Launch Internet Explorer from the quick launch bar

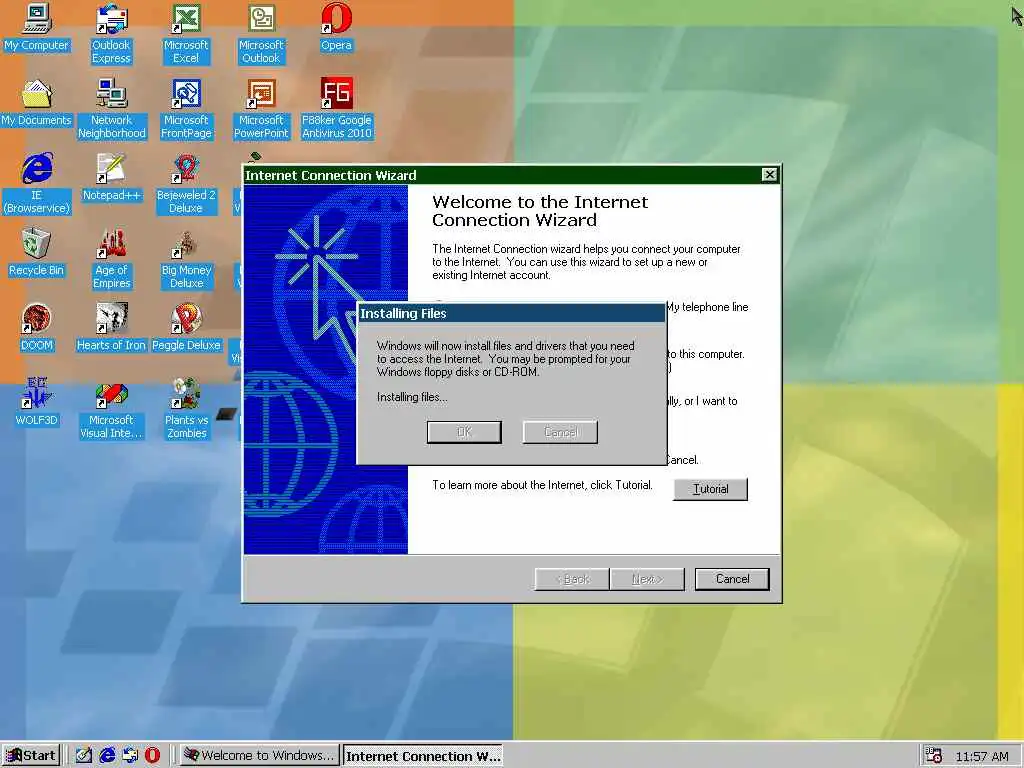(x=107, y=755)
